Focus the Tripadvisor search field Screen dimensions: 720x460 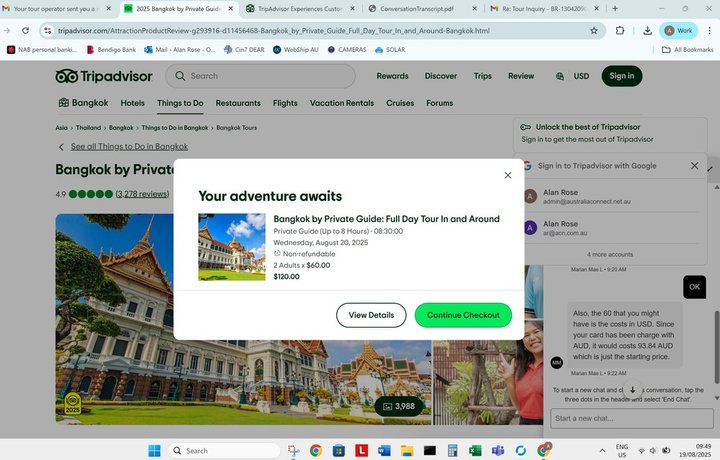point(260,76)
